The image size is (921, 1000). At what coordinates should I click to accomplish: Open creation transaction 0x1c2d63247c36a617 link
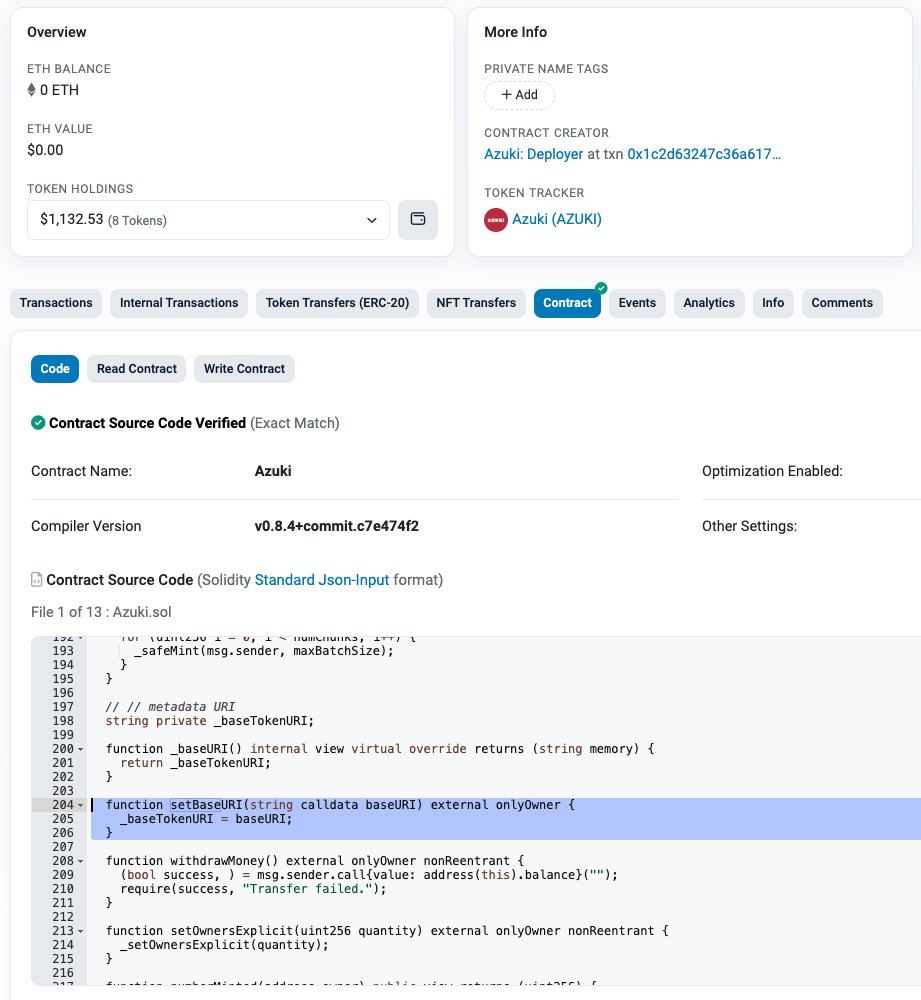pos(704,154)
